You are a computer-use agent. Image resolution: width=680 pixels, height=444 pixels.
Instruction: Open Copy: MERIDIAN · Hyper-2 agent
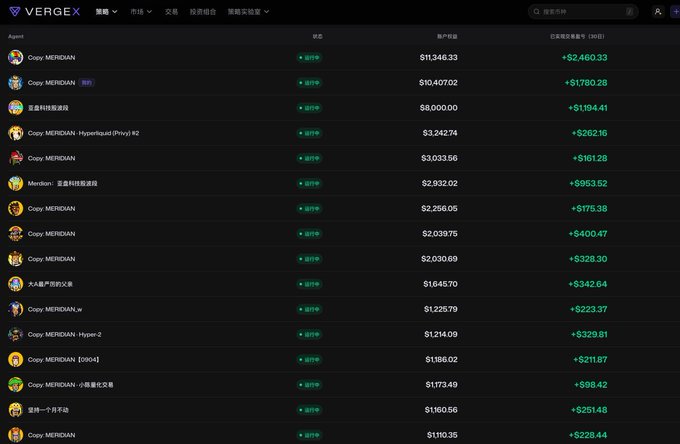pos(65,334)
